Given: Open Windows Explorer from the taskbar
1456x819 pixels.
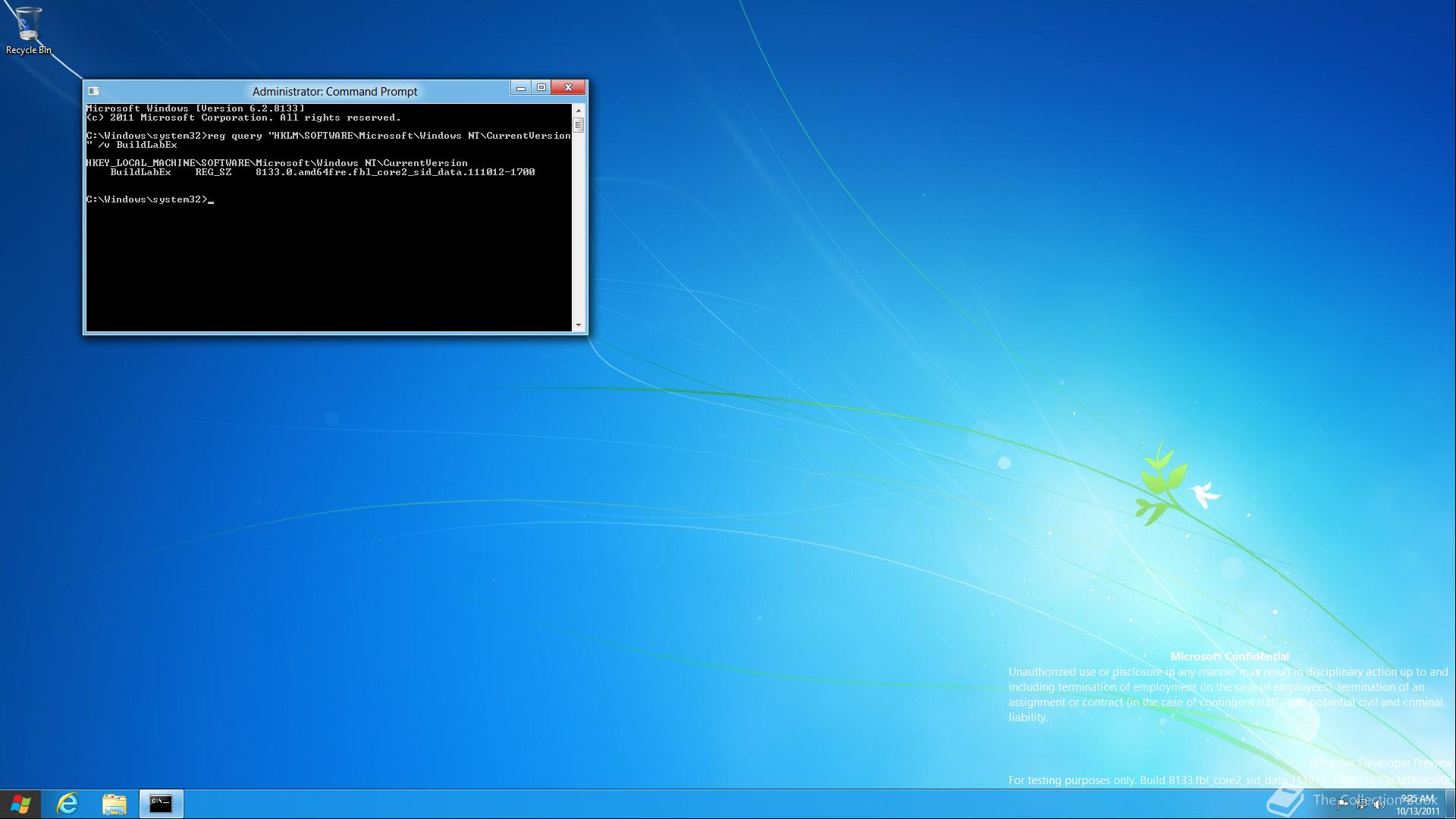Looking at the screenshot, I should (115, 804).
